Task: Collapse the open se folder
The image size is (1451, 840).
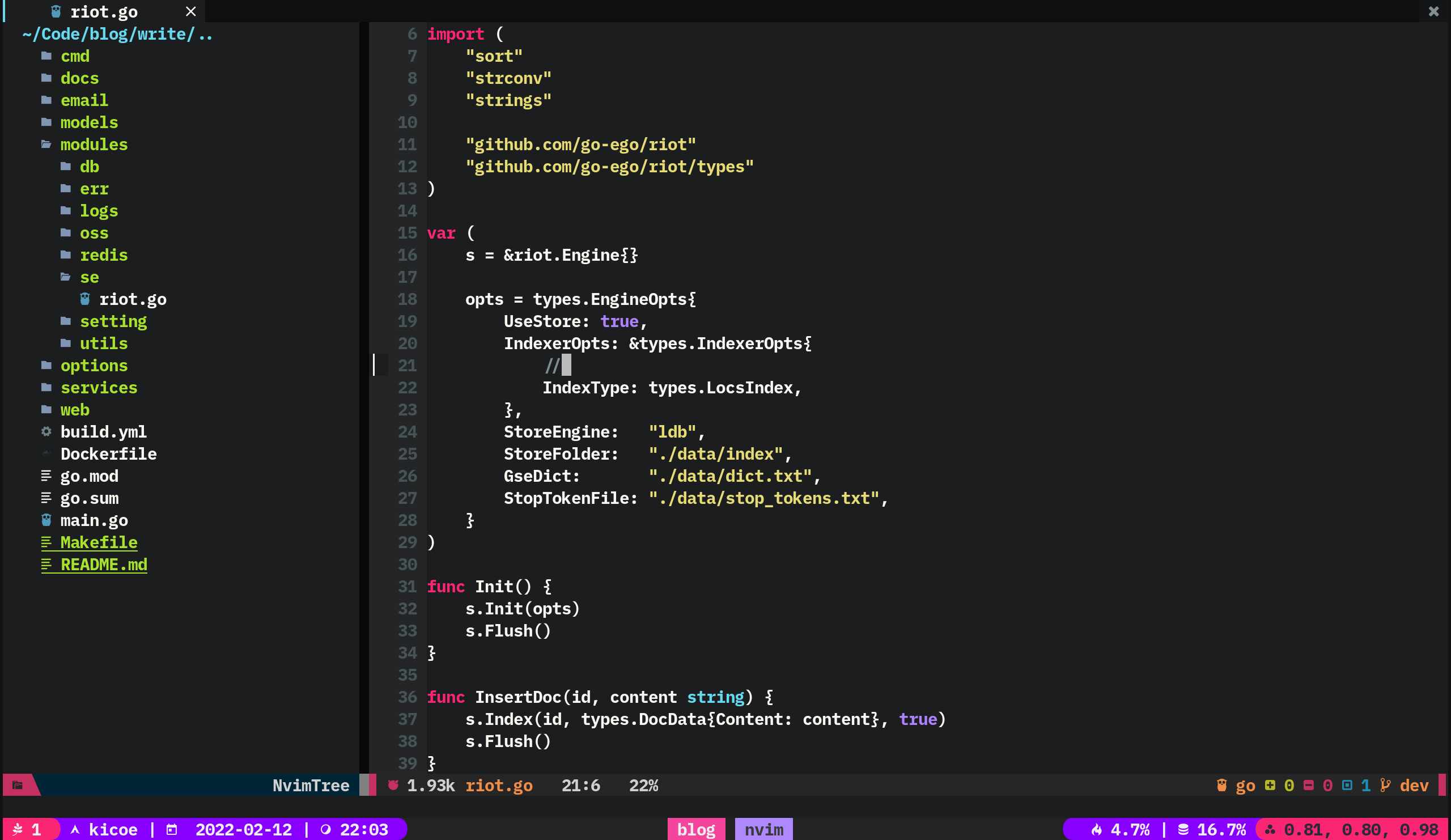Action: coord(88,278)
